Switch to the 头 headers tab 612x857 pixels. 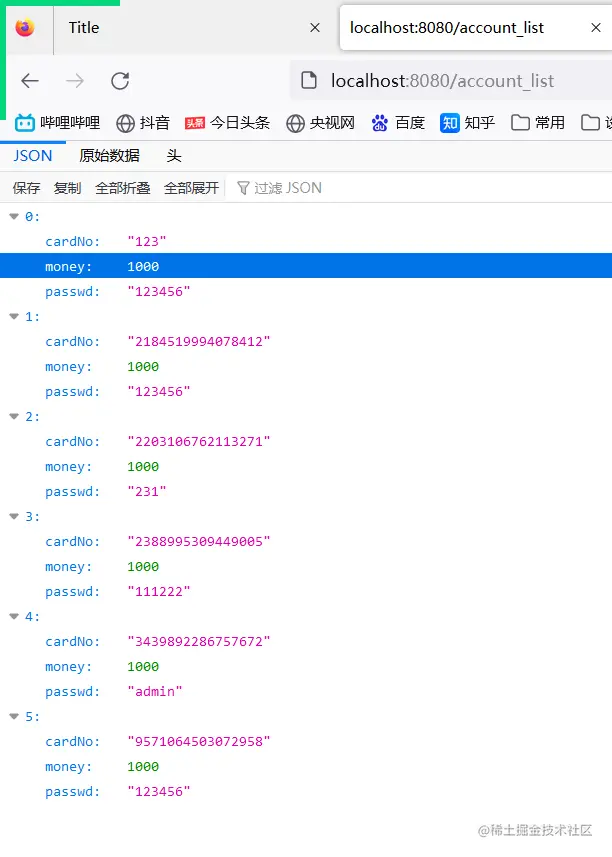(174, 156)
